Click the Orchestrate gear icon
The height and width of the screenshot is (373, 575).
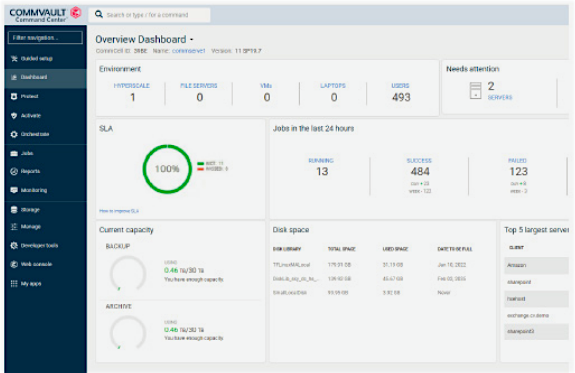coord(14,134)
